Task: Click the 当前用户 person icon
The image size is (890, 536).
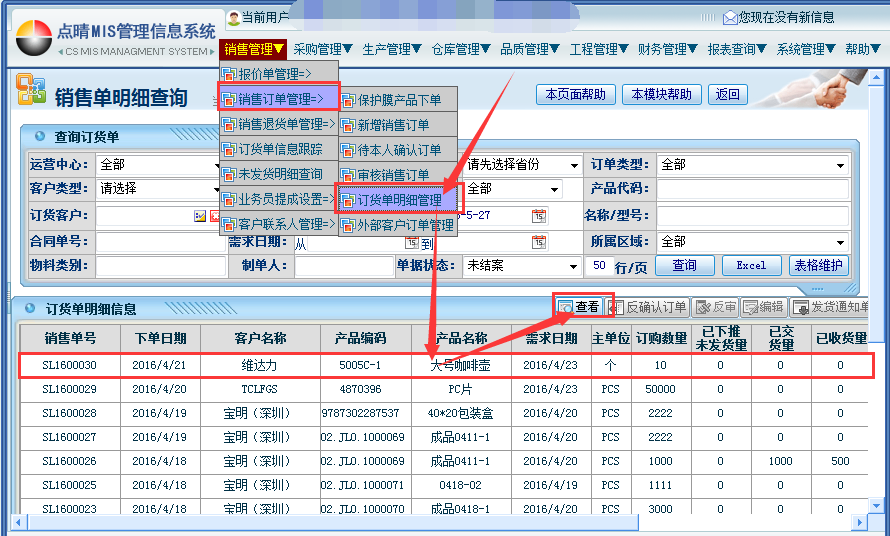Action: [234, 17]
